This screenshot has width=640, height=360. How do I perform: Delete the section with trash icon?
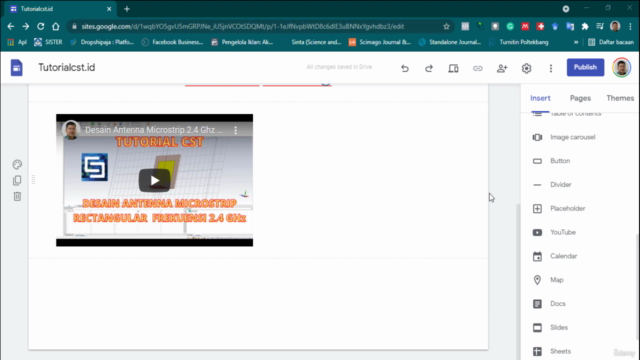coord(17,196)
